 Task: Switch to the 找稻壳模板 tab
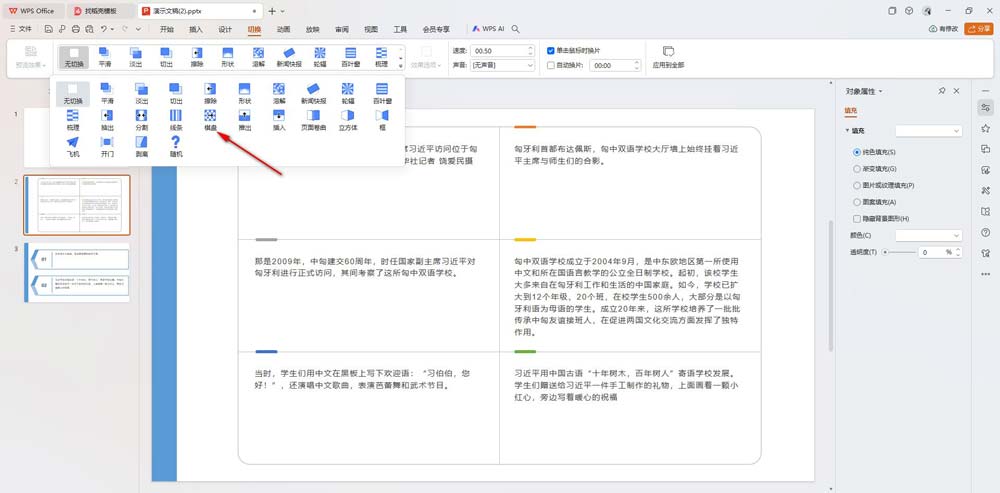[x=101, y=11]
